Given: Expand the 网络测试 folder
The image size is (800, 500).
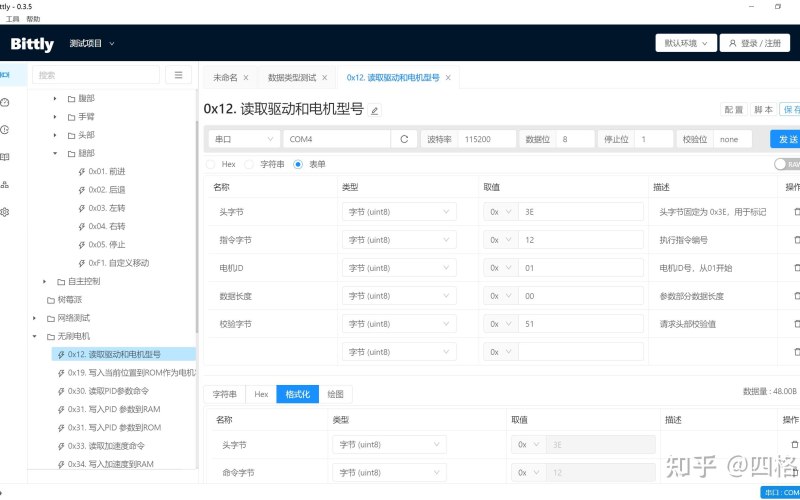Looking at the screenshot, I should (x=35, y=318).
